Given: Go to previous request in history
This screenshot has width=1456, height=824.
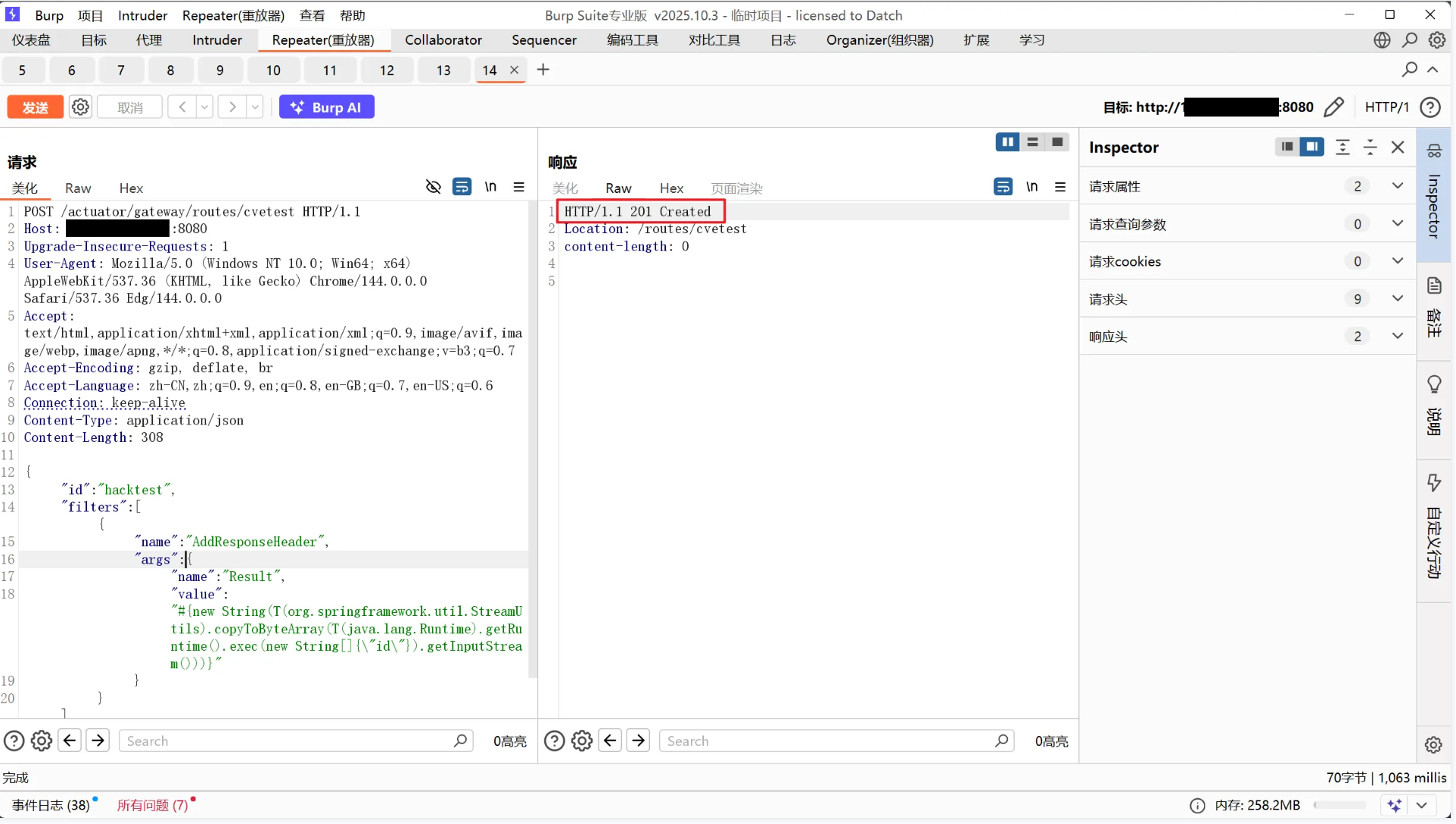Looking at the screenshot, I should point(182,107).
